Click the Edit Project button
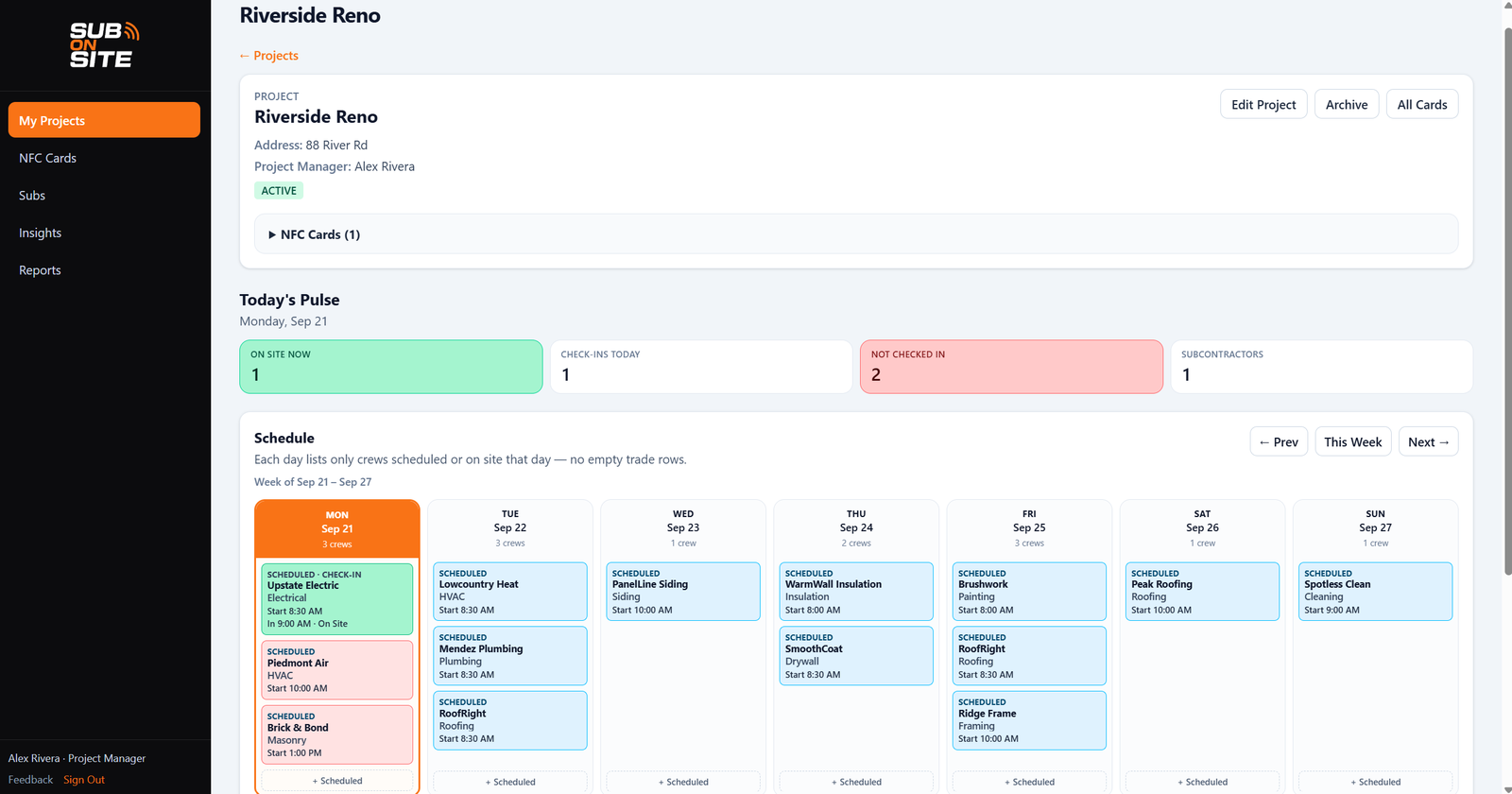This screenshot has width=1512, height=794. (x=1263, y=104)
